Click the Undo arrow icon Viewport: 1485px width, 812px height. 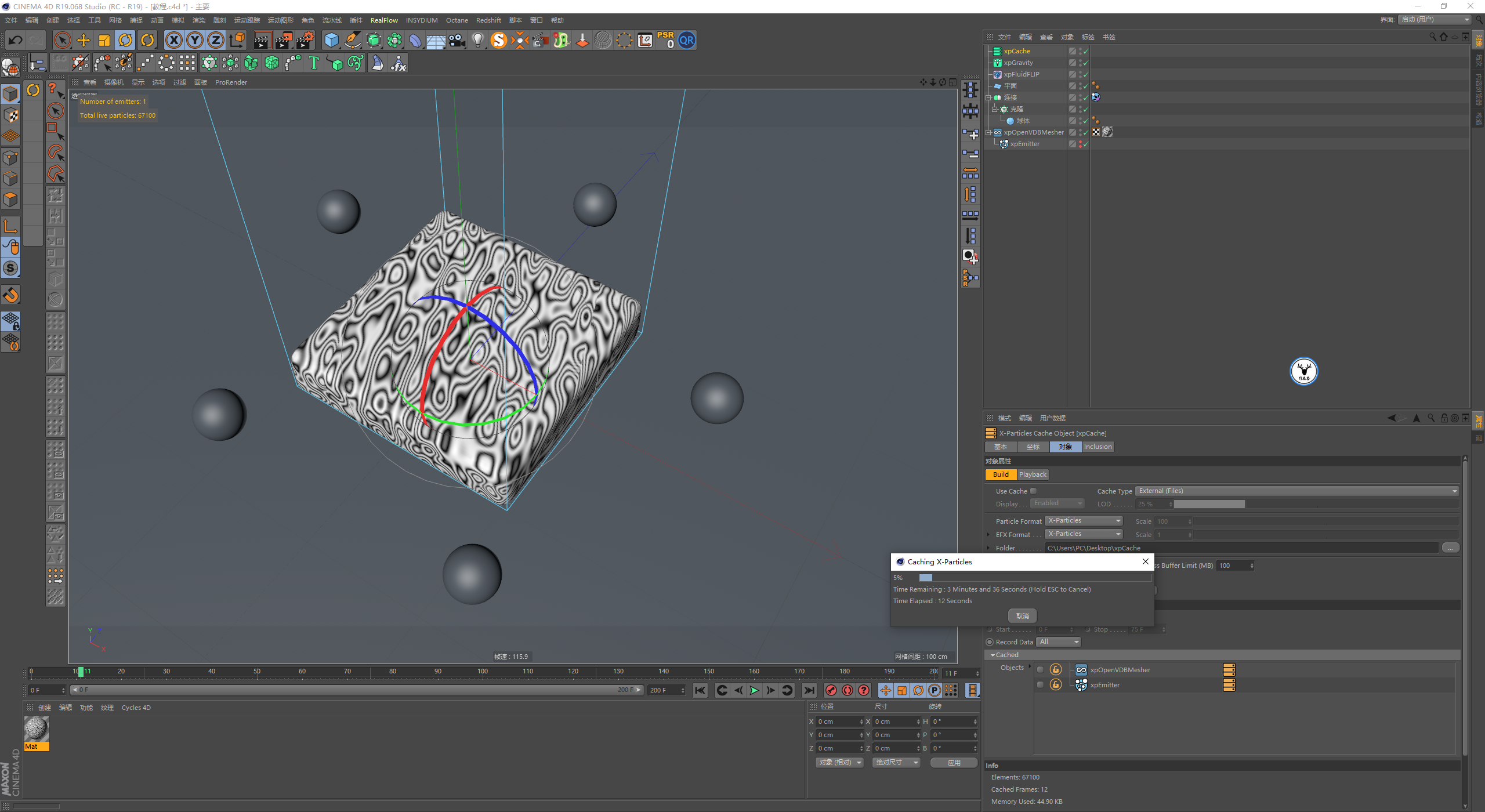click(x=16, y=40)
